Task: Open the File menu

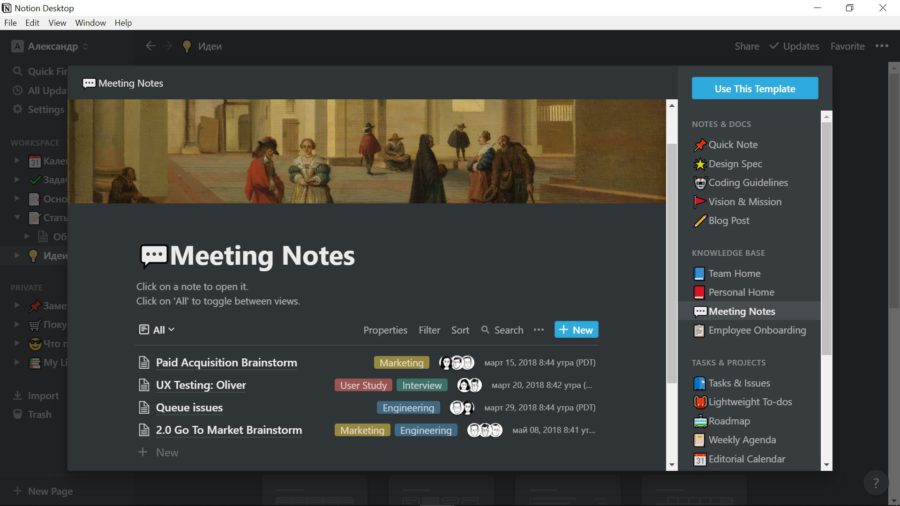Action: point(10,23)
